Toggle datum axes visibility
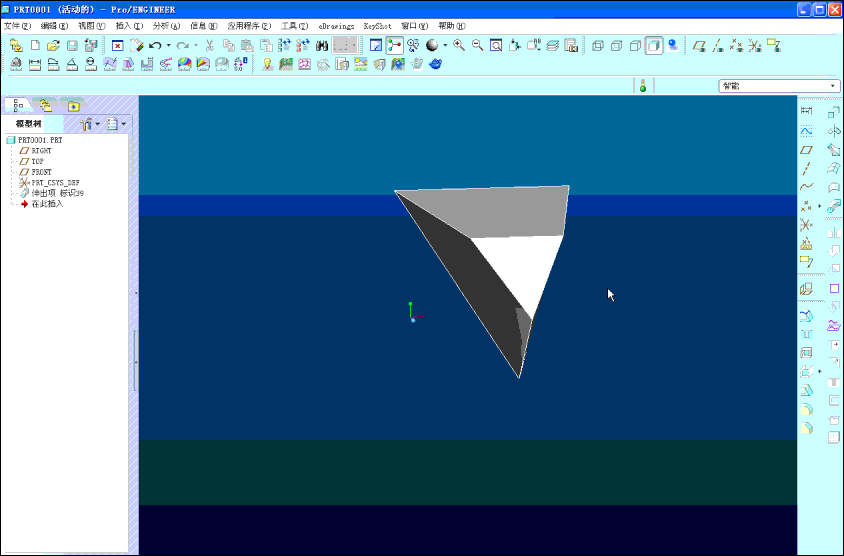The width and height of the screenshot is (844, 556). (718, 46)
